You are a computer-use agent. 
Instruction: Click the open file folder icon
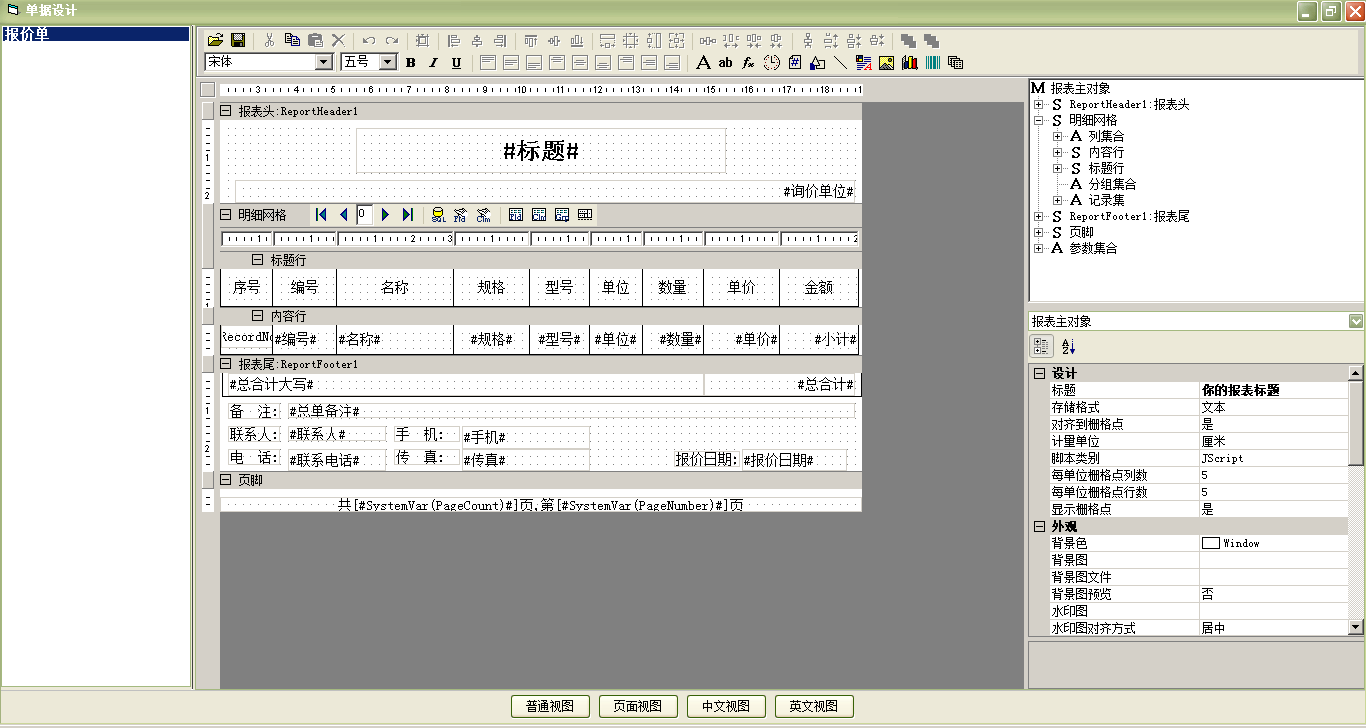pyautogui.click(x=215, y=40)
